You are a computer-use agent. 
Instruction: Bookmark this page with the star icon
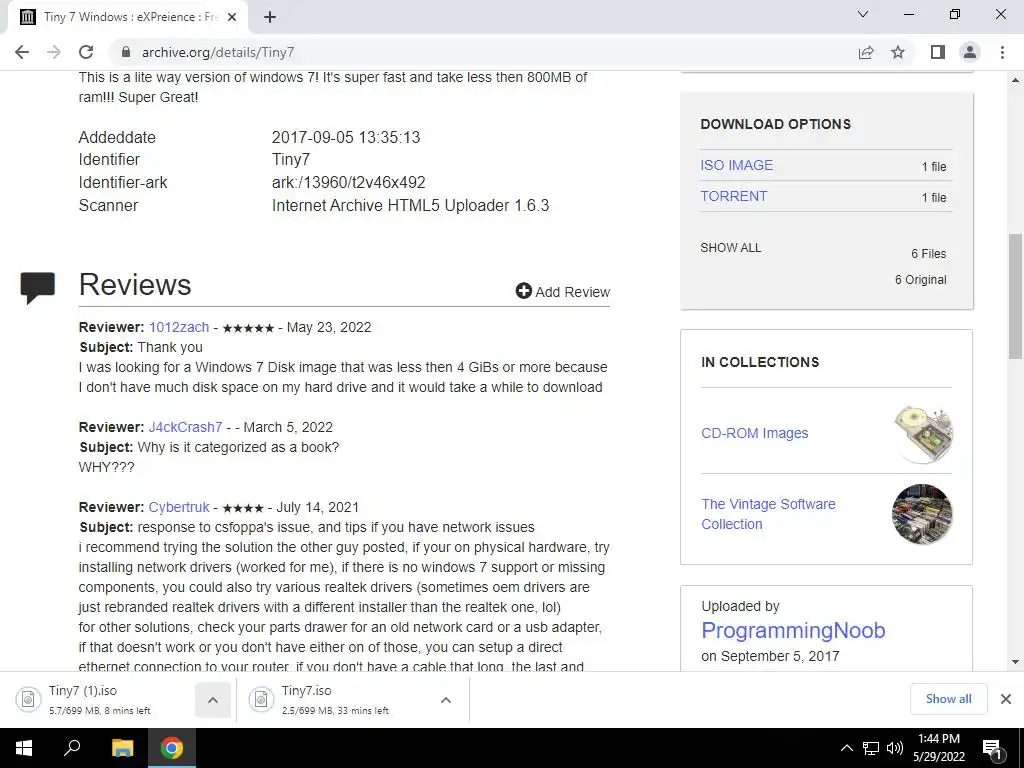898,52
